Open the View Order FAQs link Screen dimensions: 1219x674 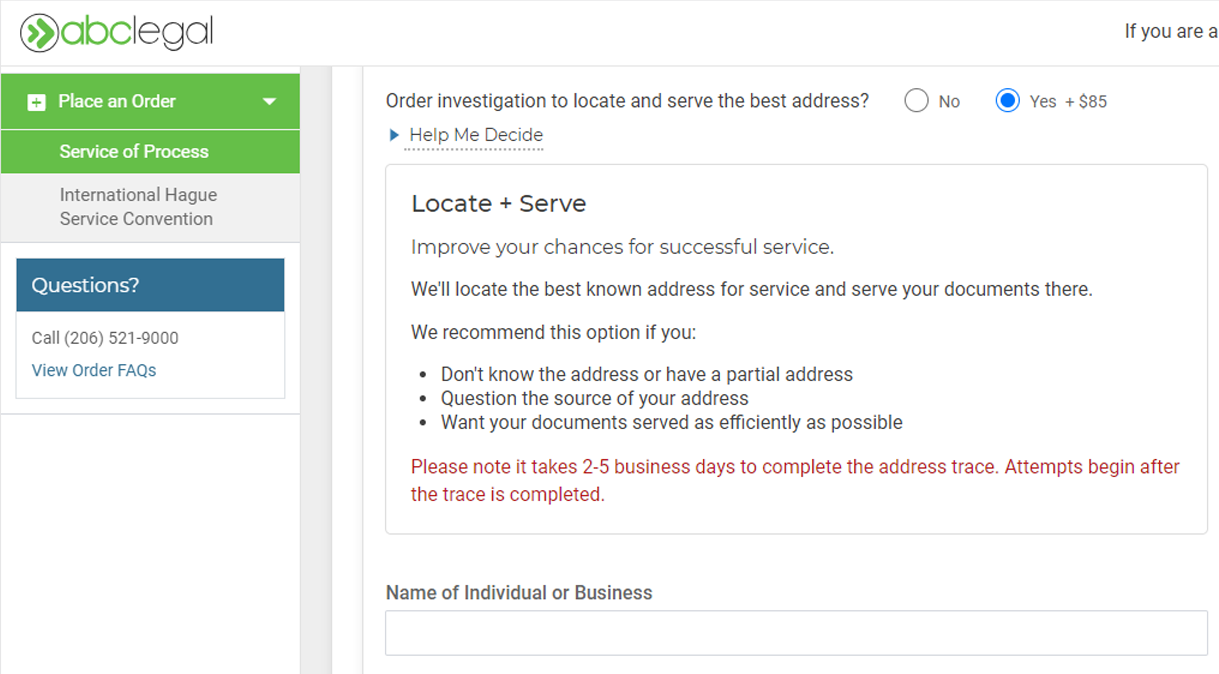click(94, 370)
